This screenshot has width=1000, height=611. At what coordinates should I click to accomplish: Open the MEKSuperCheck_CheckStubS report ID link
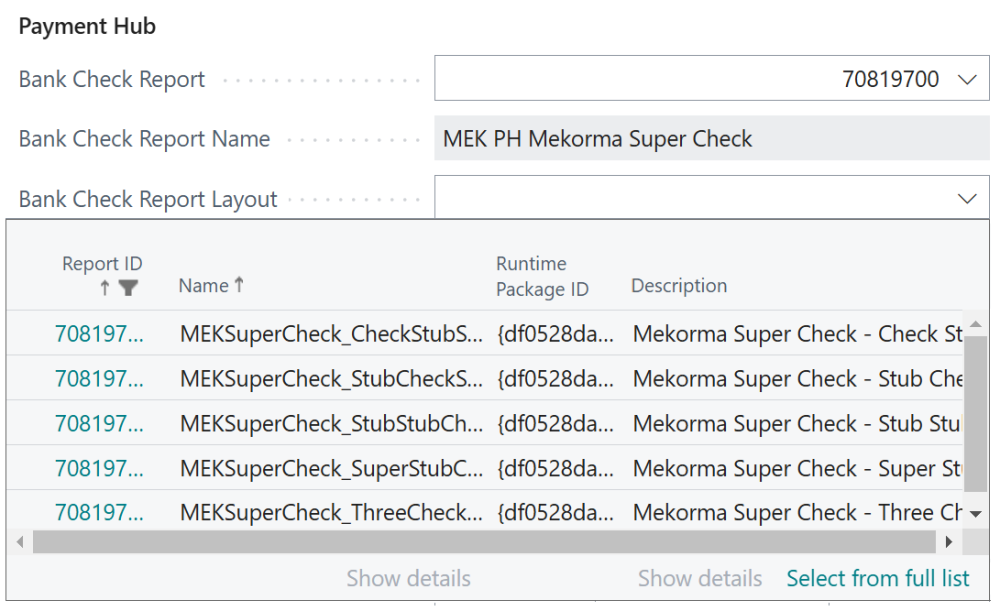click(97, 333)
